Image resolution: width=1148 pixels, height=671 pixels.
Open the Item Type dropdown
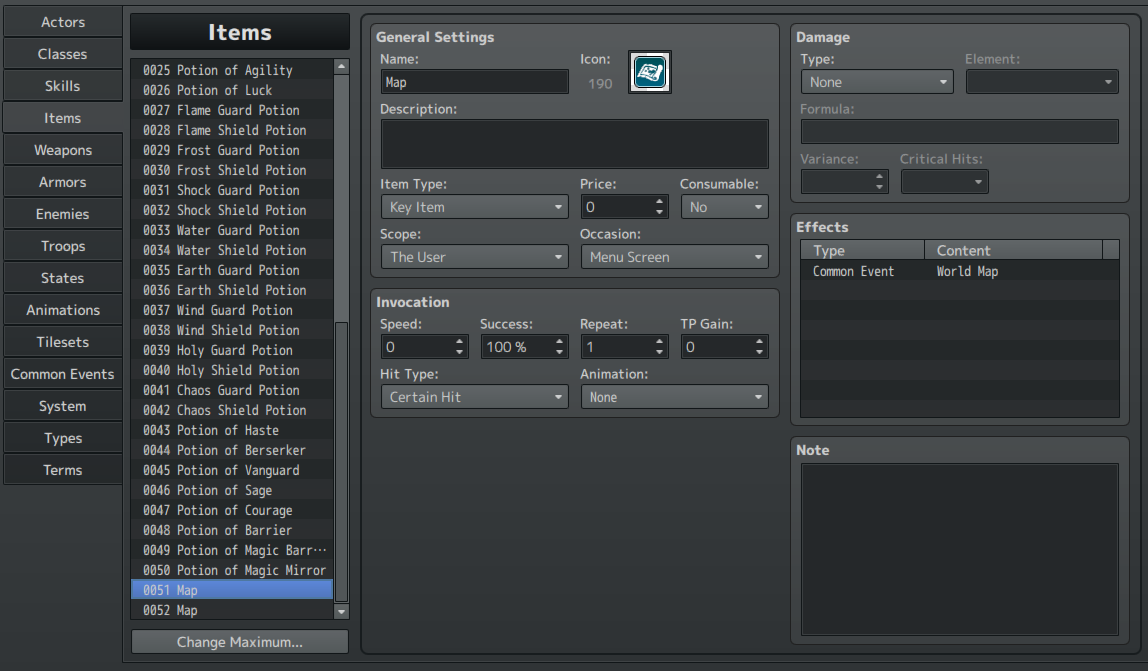(x=474, y=207)
